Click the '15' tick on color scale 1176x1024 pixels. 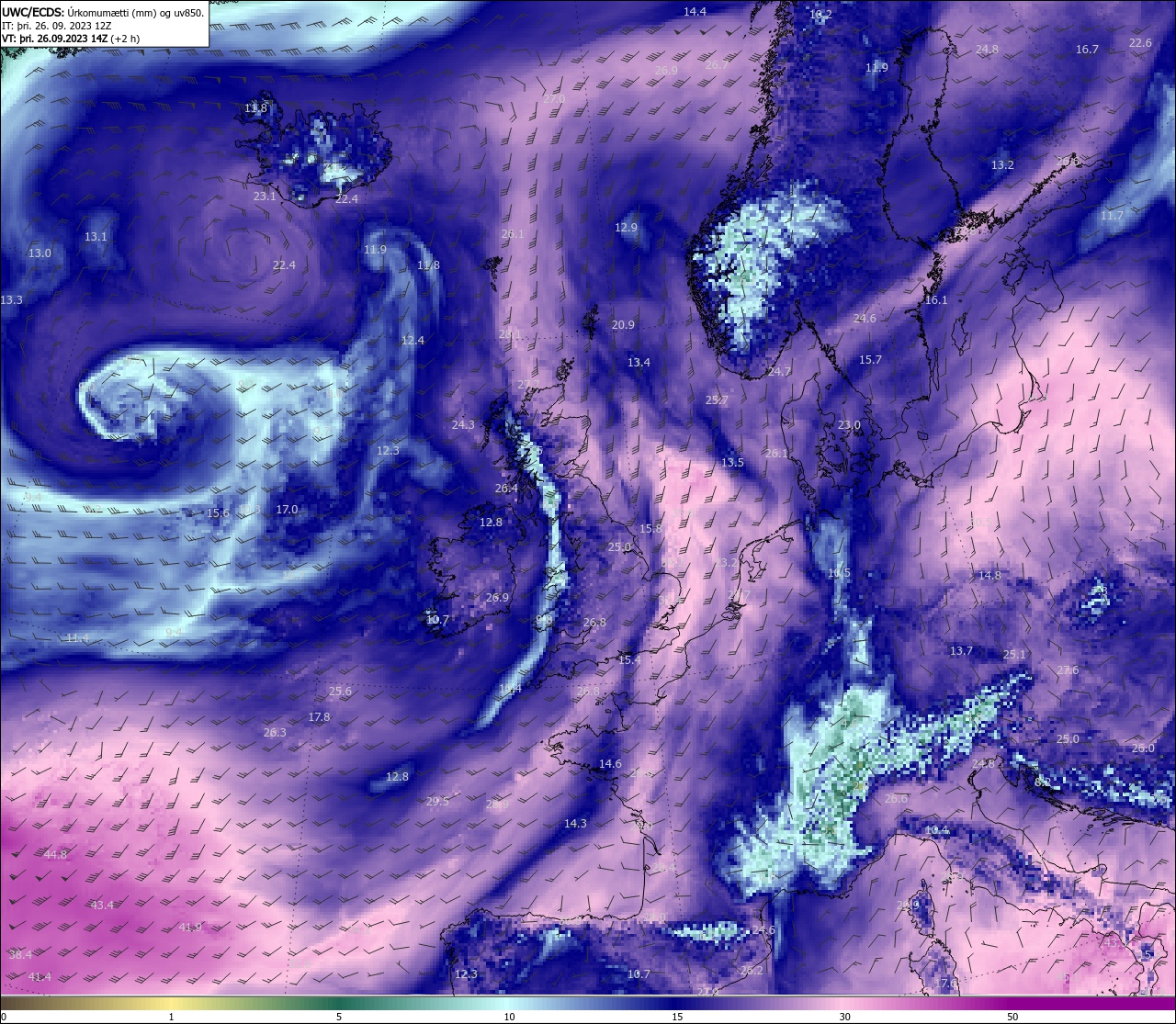pyautogui.click(x=676, y=1017)
